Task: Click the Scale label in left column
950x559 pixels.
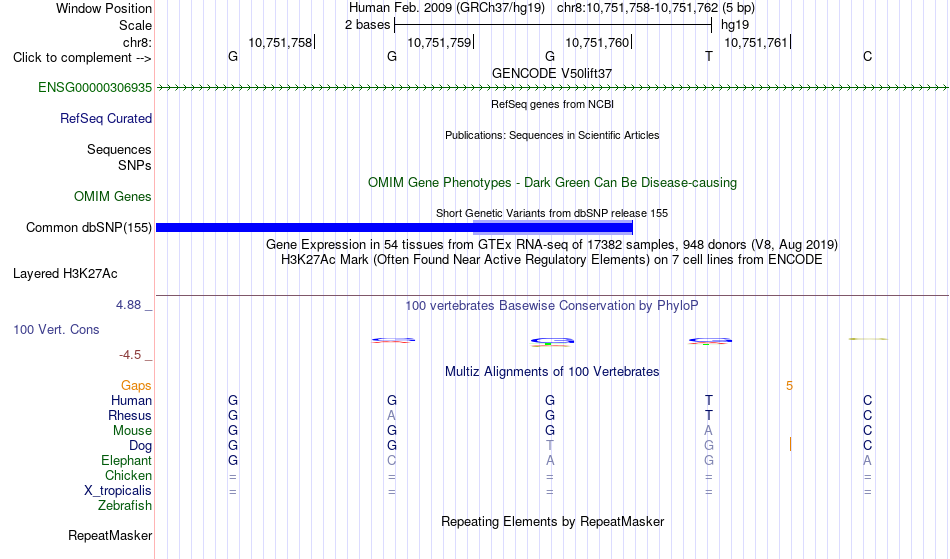Action: pos(135,25)
